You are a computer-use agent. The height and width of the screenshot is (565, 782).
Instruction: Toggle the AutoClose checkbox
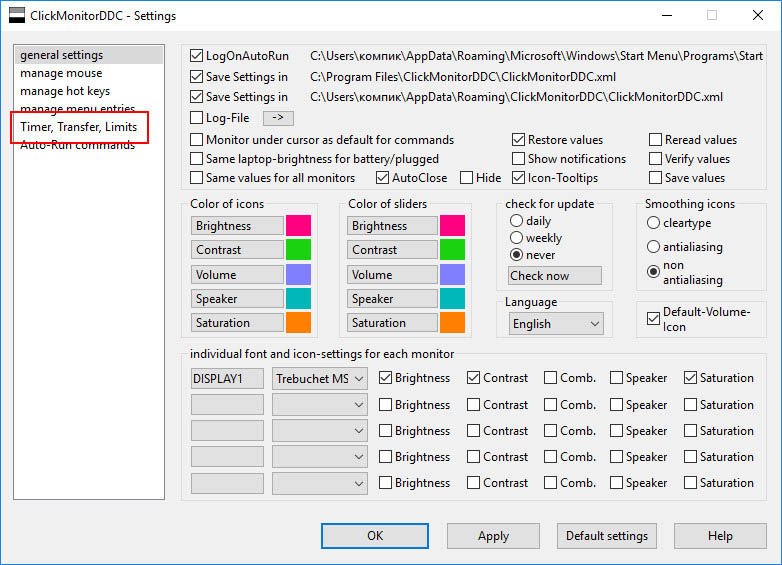[x=383, y=178]
